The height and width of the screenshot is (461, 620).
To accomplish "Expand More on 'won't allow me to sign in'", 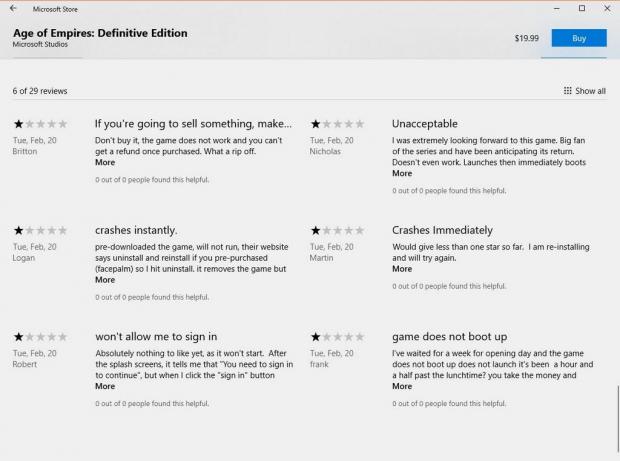I will tap(104, 386).
